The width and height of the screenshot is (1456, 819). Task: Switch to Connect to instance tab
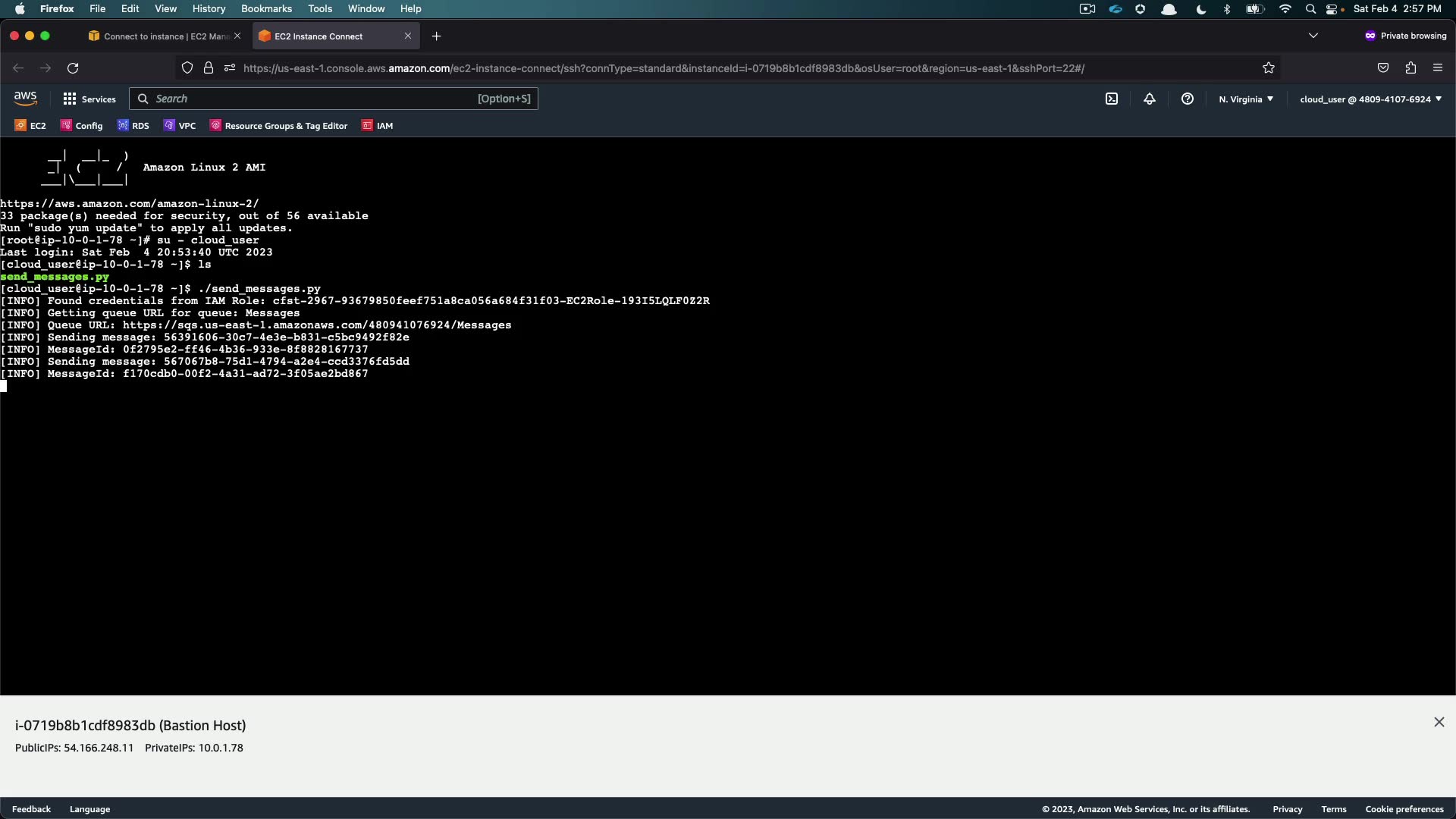tap(159, 36)
